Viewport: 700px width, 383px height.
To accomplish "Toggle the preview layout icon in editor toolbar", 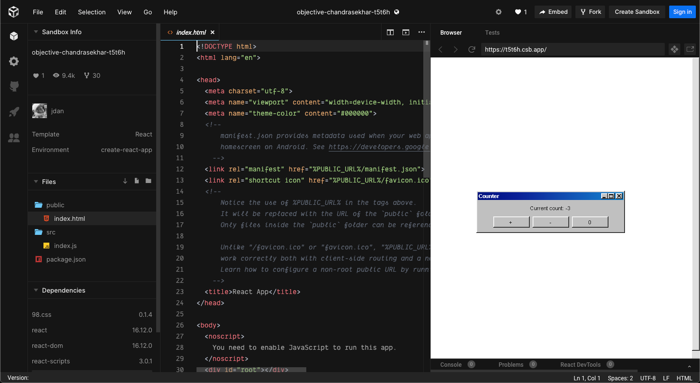I will (x=406, y=32).
